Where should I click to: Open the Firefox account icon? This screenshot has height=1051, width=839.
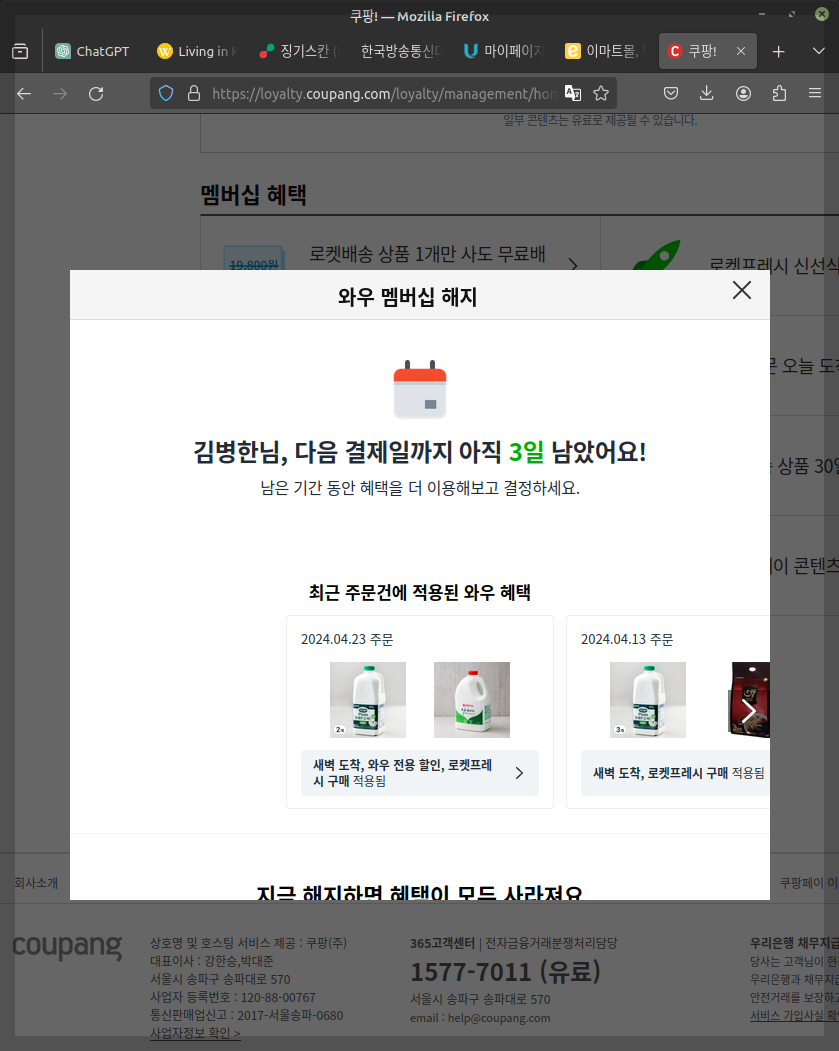click(x=743, y=93)
